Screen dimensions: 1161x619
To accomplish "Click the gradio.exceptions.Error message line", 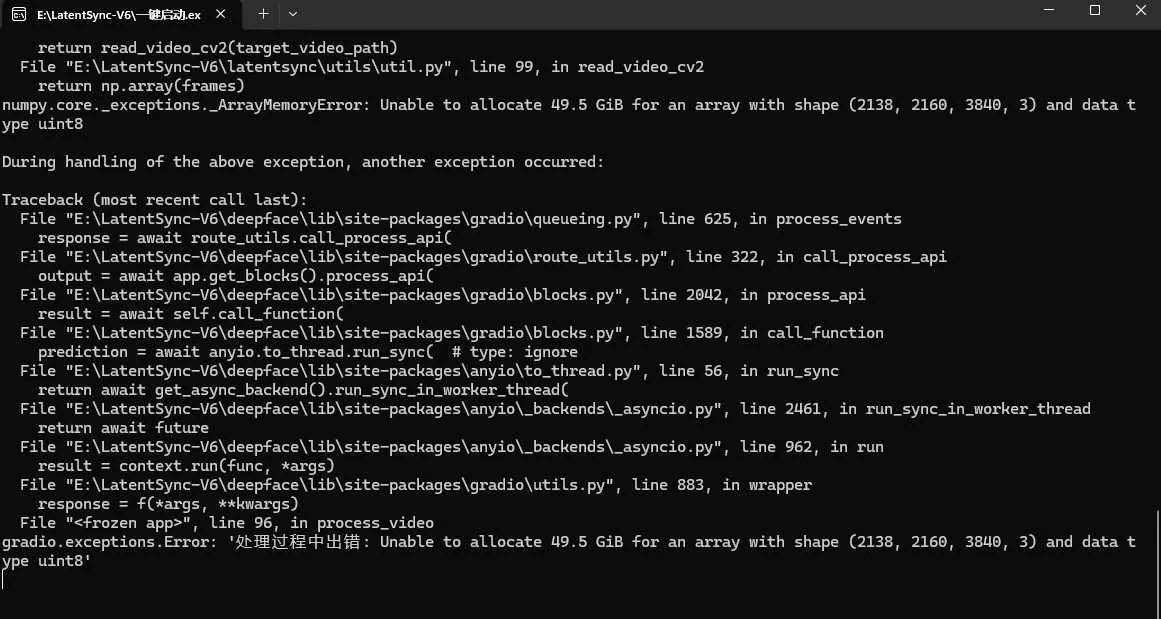I will tap(569, 551).
